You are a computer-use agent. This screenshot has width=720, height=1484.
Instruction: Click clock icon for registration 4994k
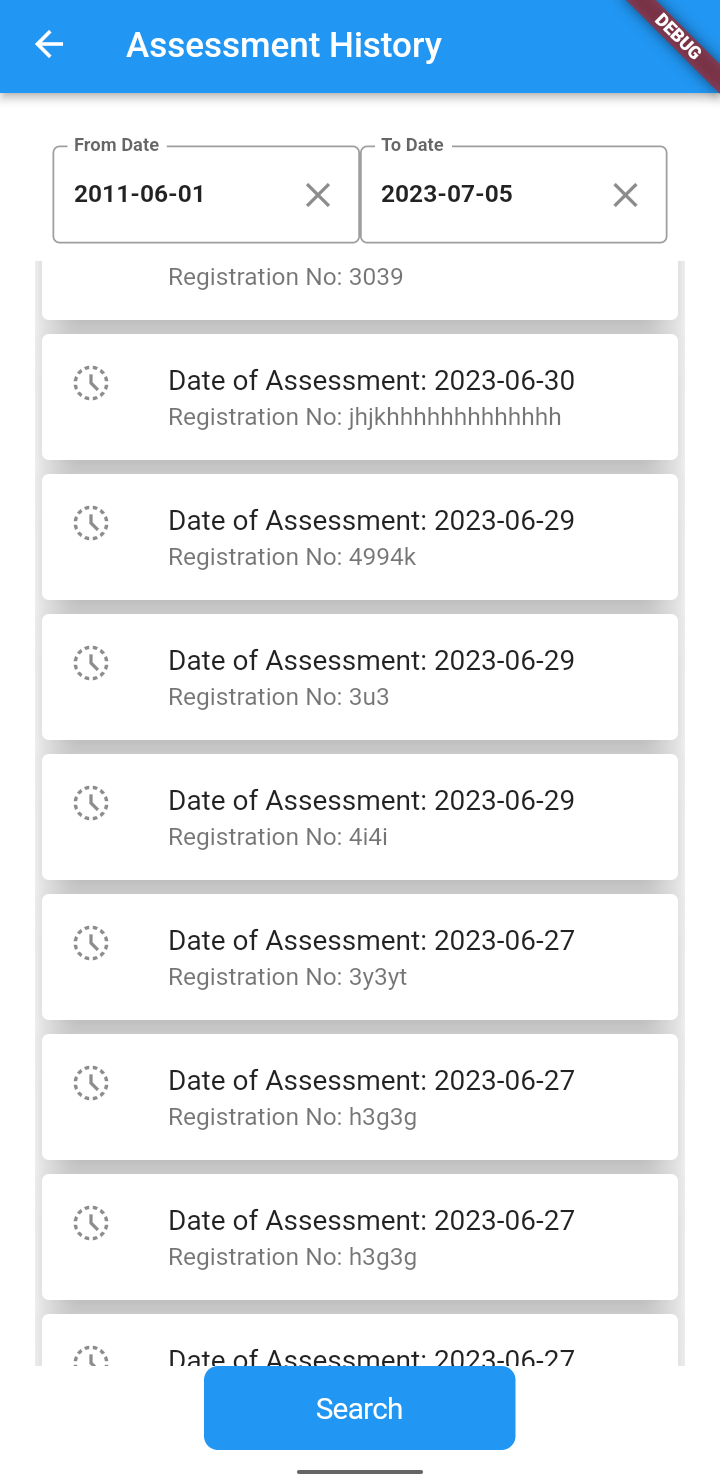point(91,523)
